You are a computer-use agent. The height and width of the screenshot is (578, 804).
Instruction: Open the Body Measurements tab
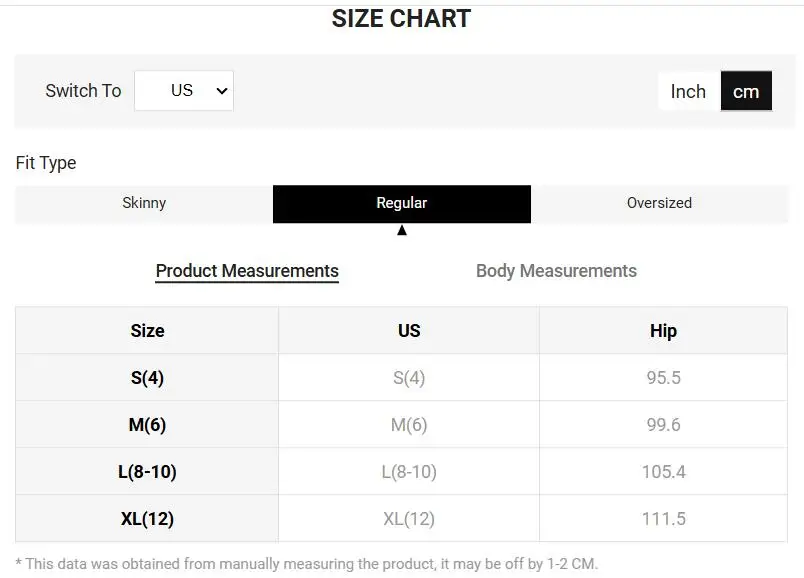click(x=556, y=271)
